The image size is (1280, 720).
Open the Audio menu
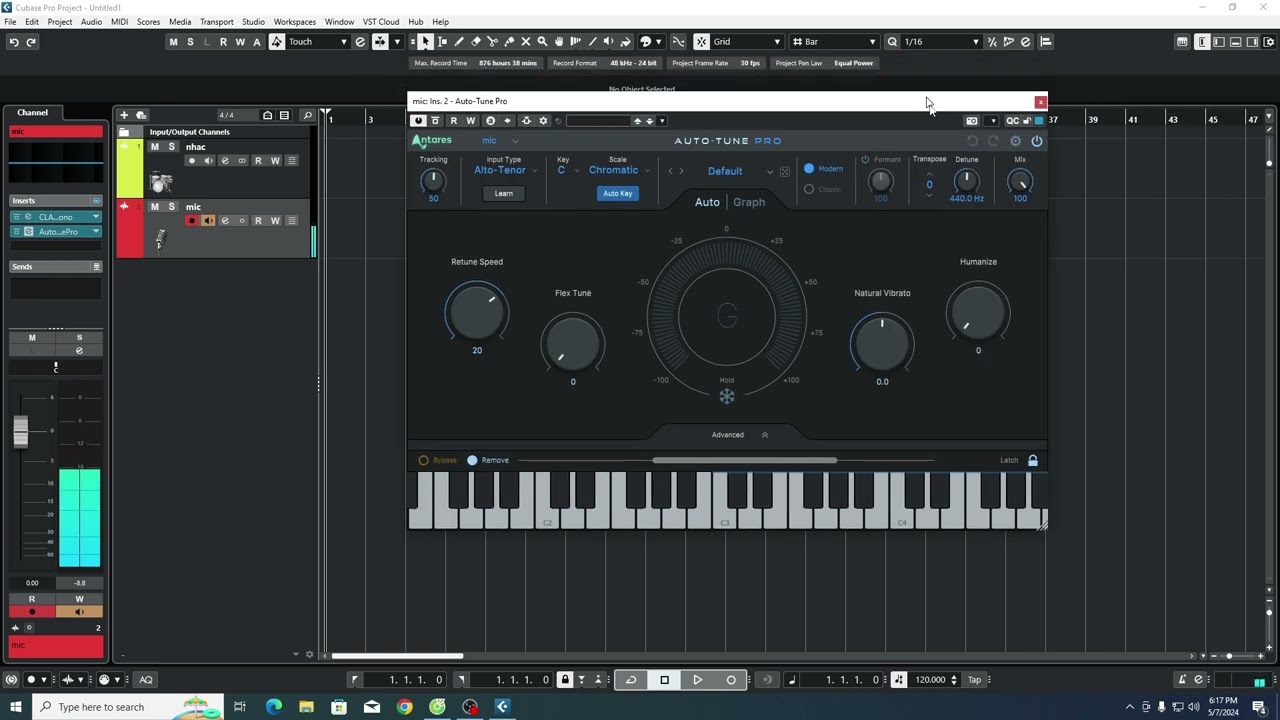point(91,21)
